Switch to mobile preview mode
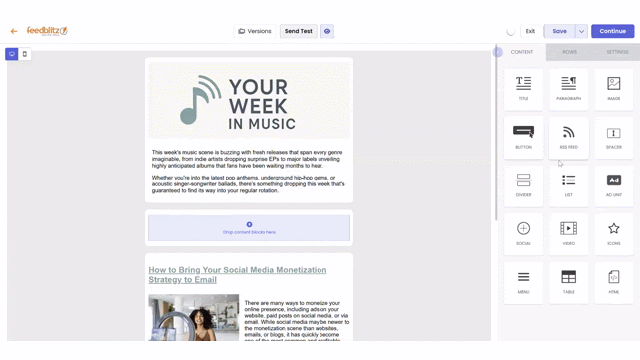The image size is (640, 360). coord(25,54)
